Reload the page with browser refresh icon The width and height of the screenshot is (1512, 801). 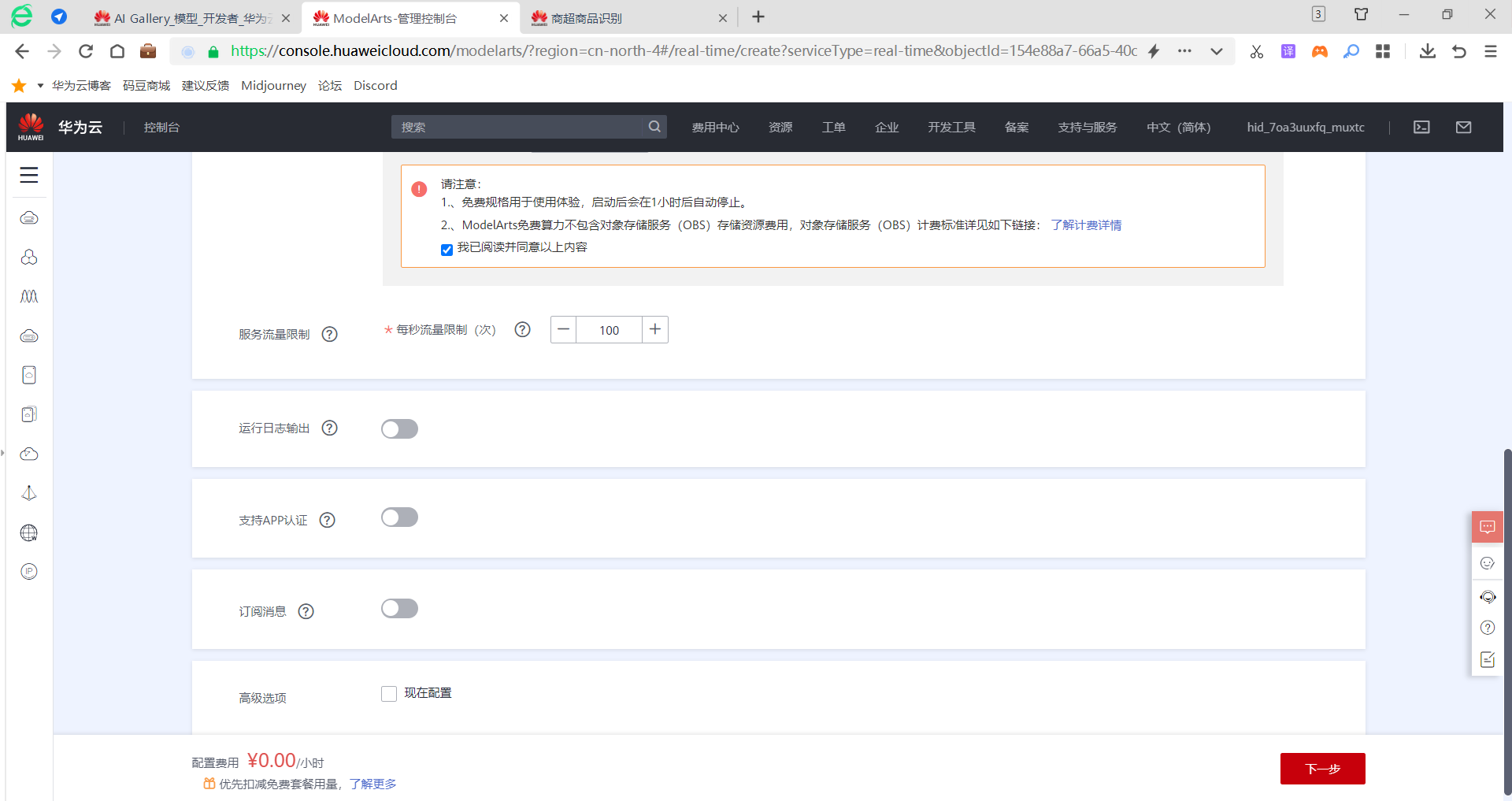86,51
